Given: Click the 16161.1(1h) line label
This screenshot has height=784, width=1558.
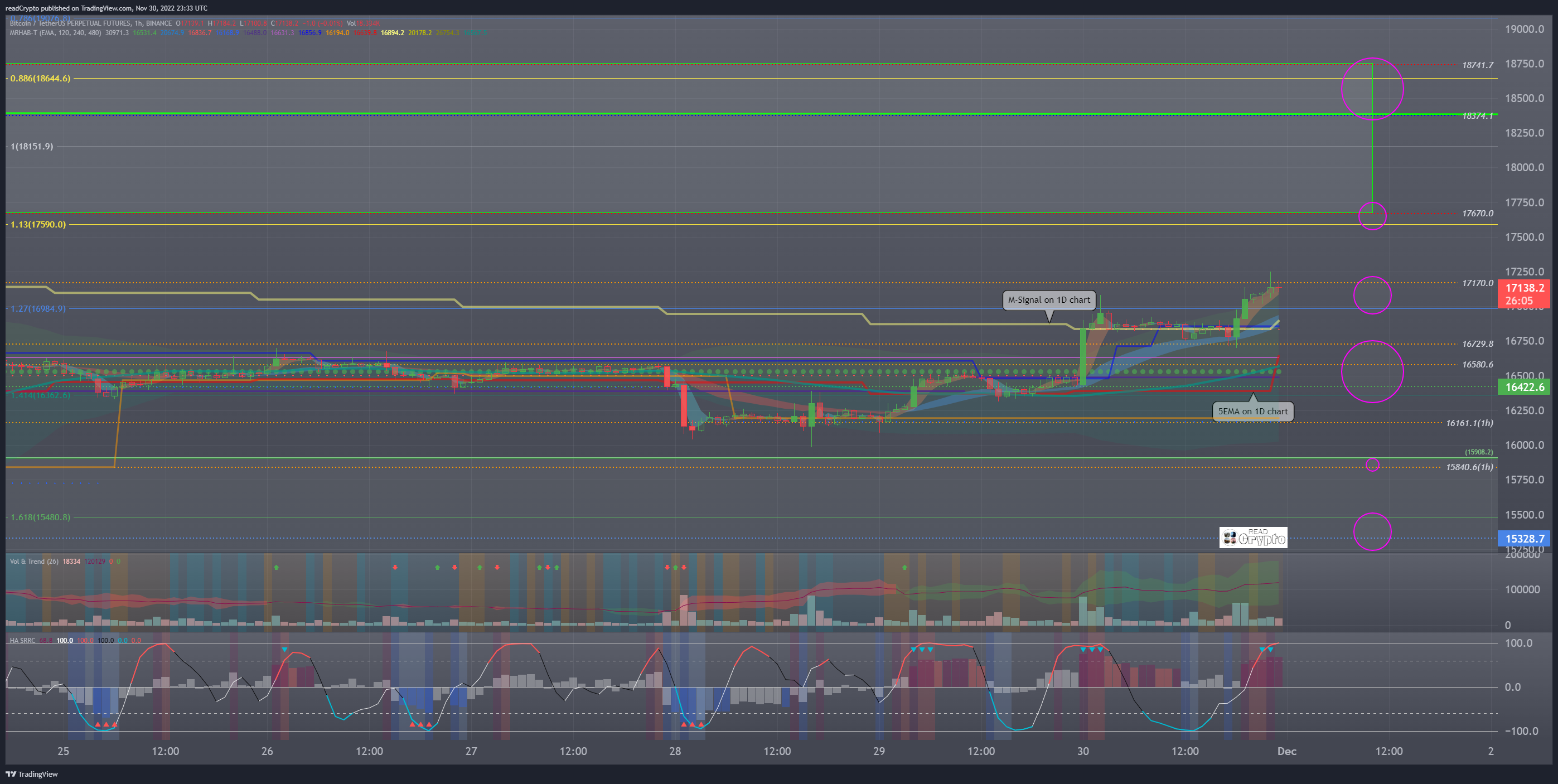Looking at the screenshot, I should 1470,423.
